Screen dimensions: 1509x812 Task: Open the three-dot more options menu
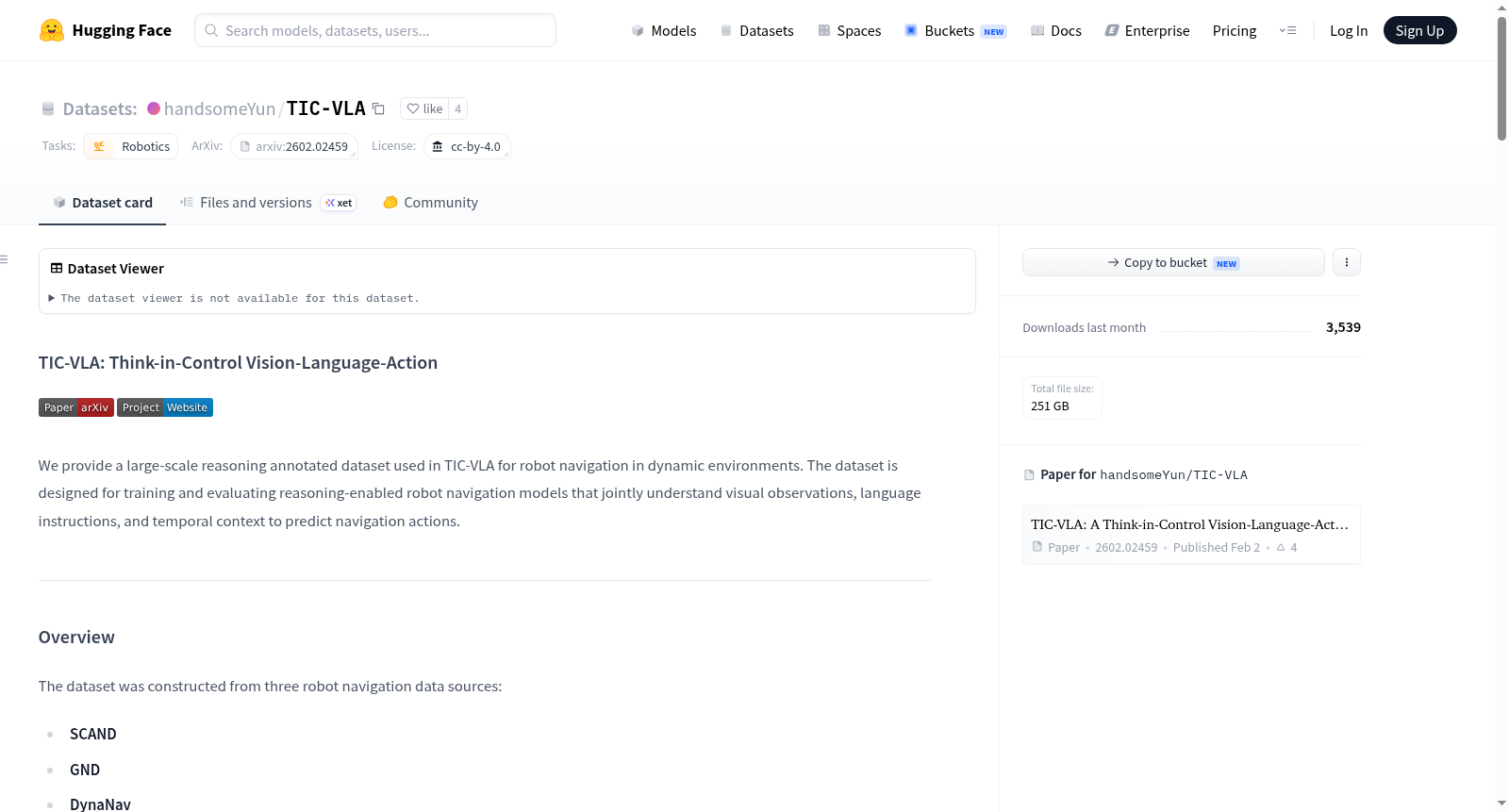1347,262
